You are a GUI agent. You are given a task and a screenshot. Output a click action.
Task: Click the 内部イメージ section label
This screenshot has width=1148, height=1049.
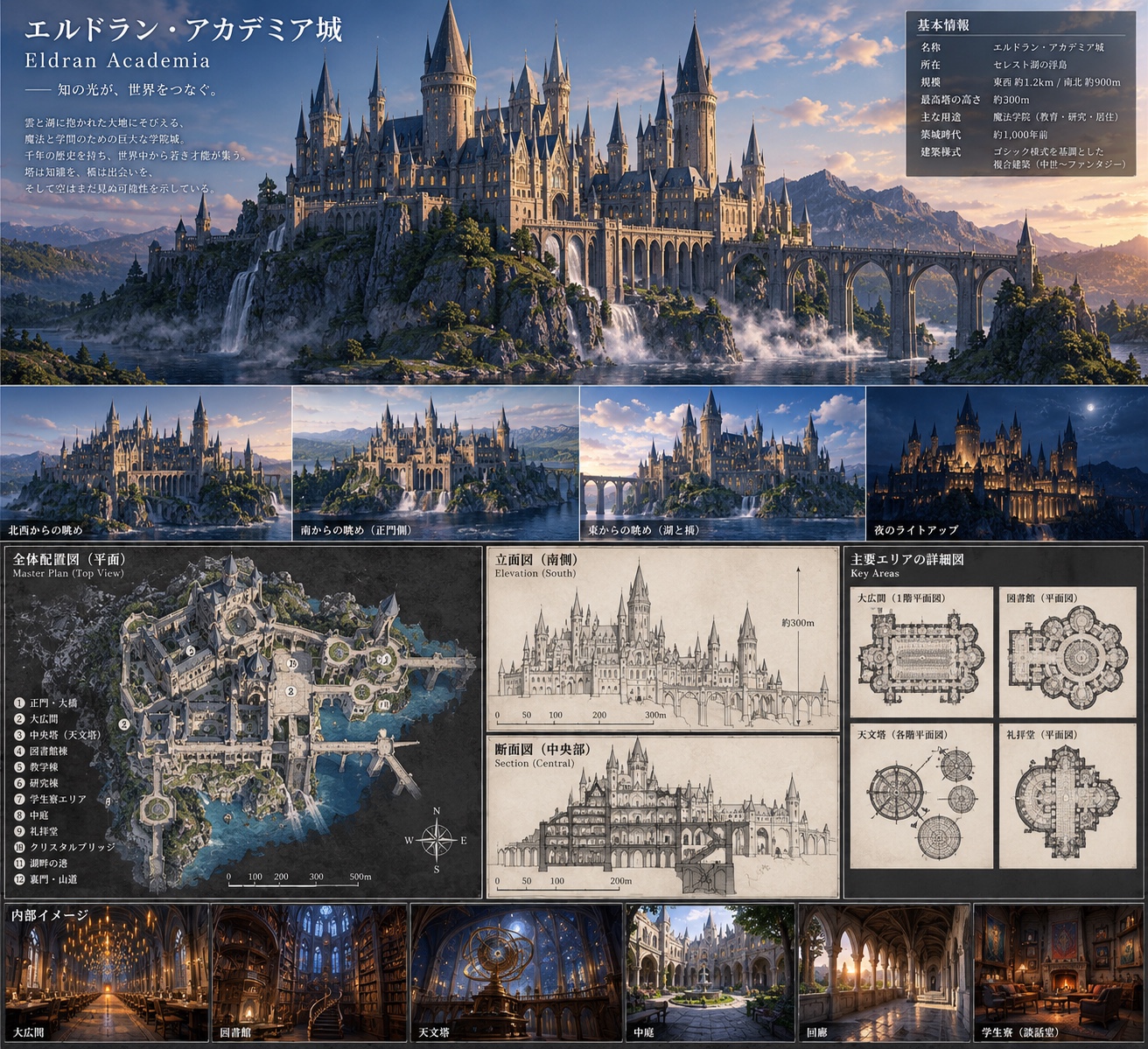tap(50, 915)
